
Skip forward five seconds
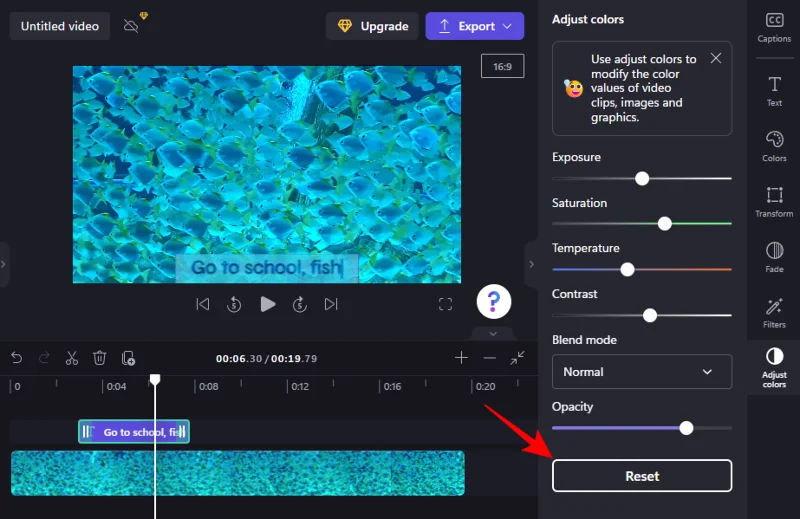[x=299, y=304]
